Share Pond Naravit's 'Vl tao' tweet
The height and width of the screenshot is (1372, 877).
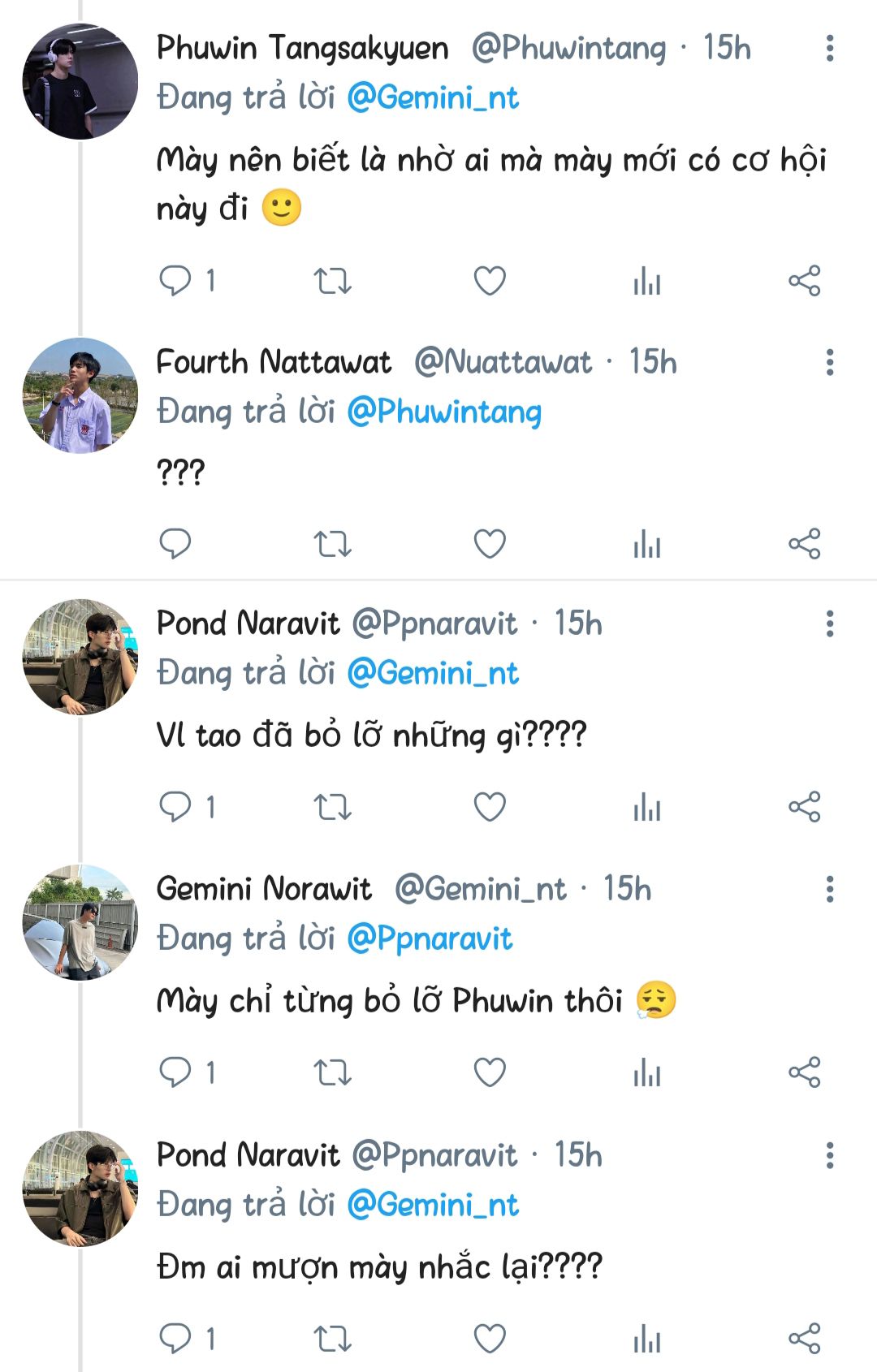[805, 807]
